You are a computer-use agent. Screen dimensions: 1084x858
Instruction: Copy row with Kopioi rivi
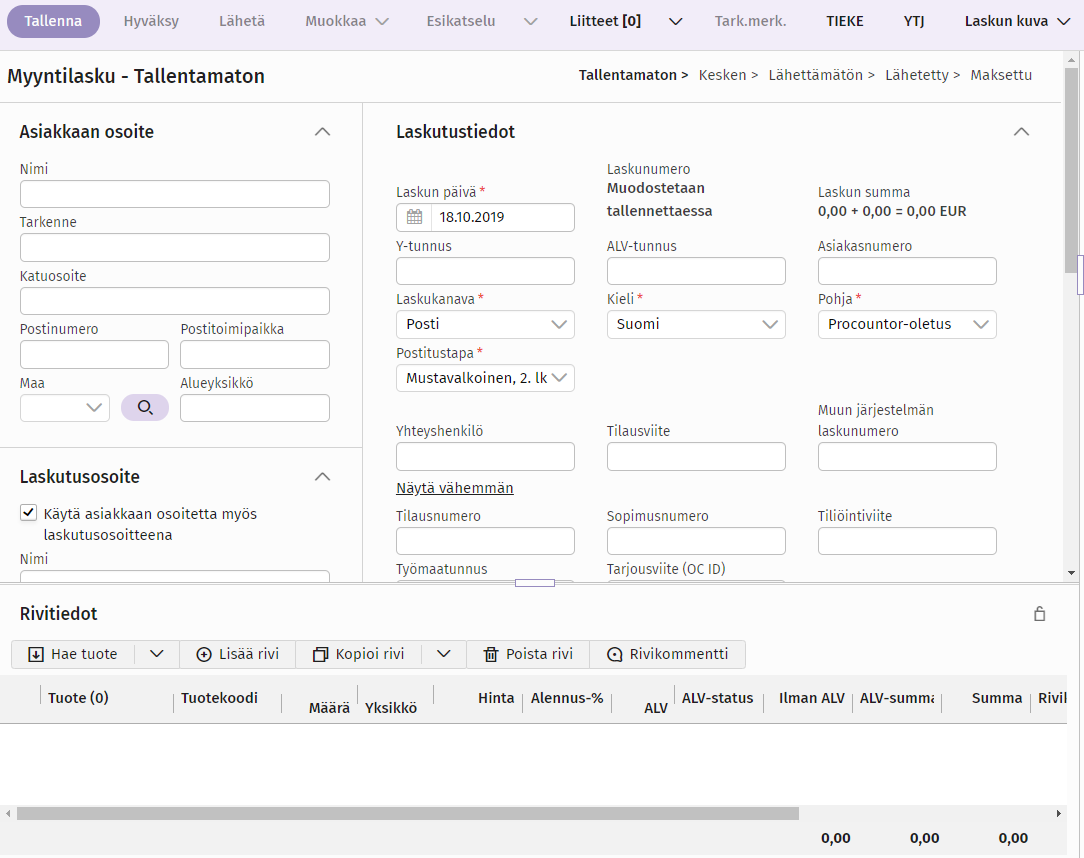pos(359,654)
